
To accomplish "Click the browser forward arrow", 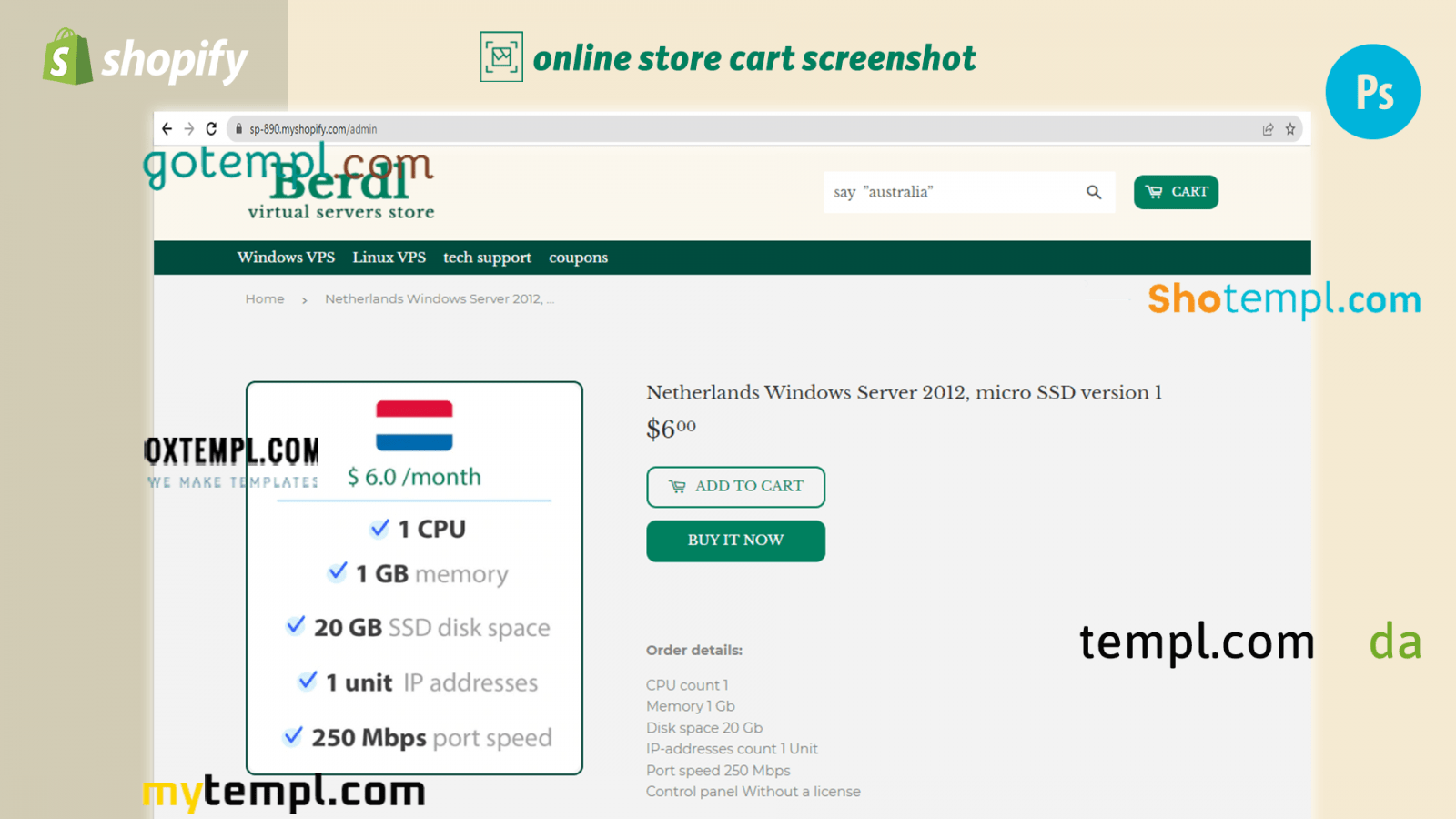I will point(189,129).
